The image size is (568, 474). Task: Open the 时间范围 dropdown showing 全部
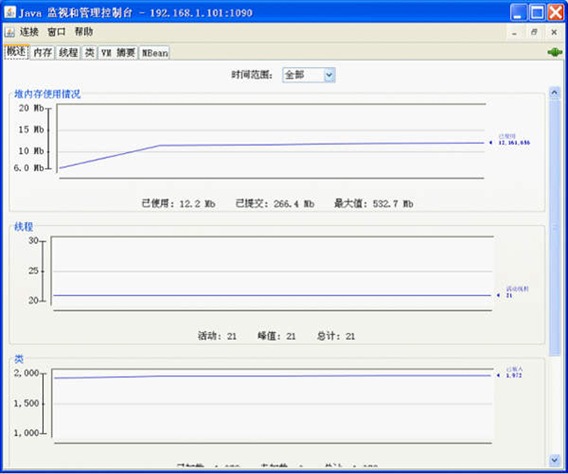pyautogui.click(x=309, y=75)
